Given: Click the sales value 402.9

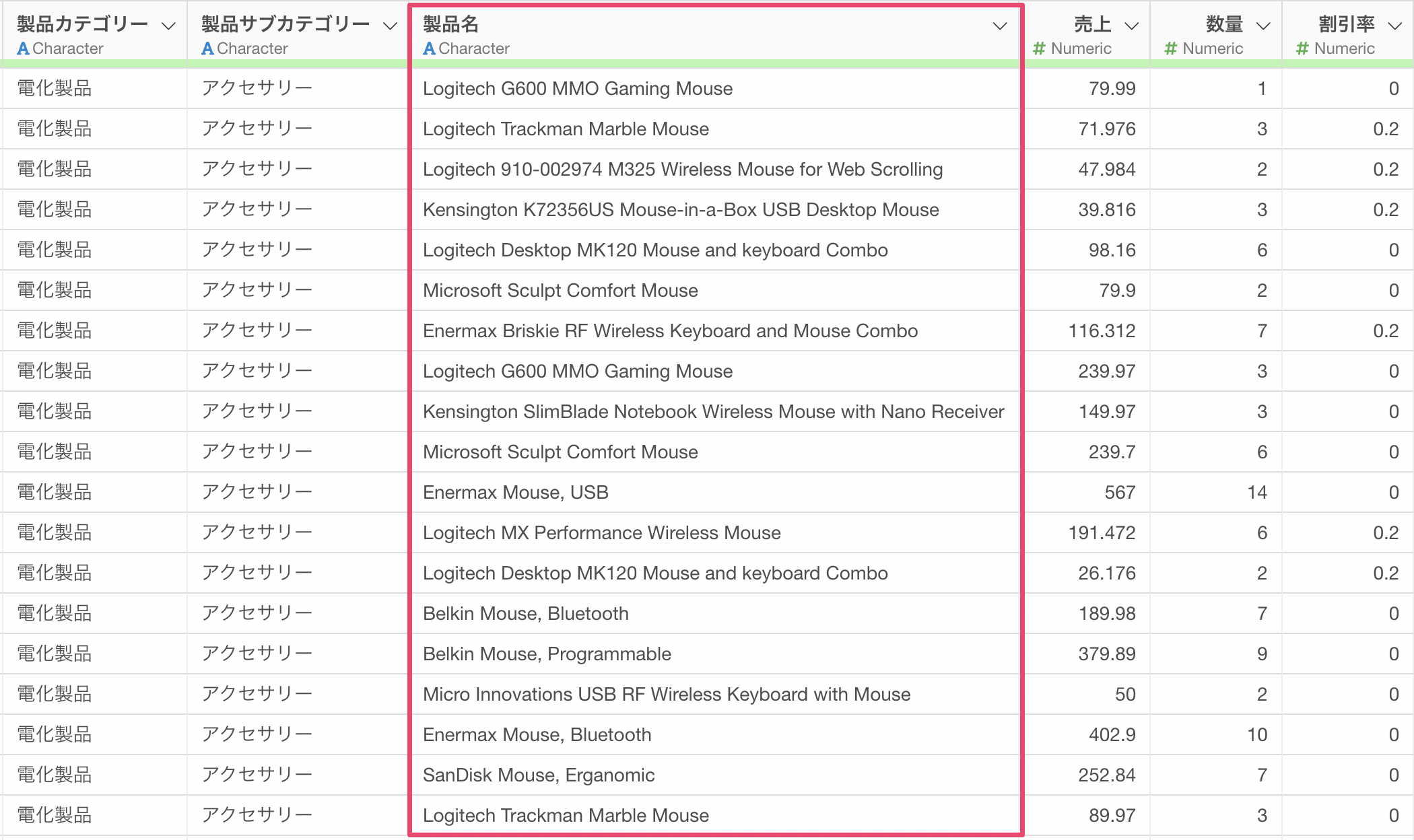Looking at the screenshot, I should click(1112, 735).
